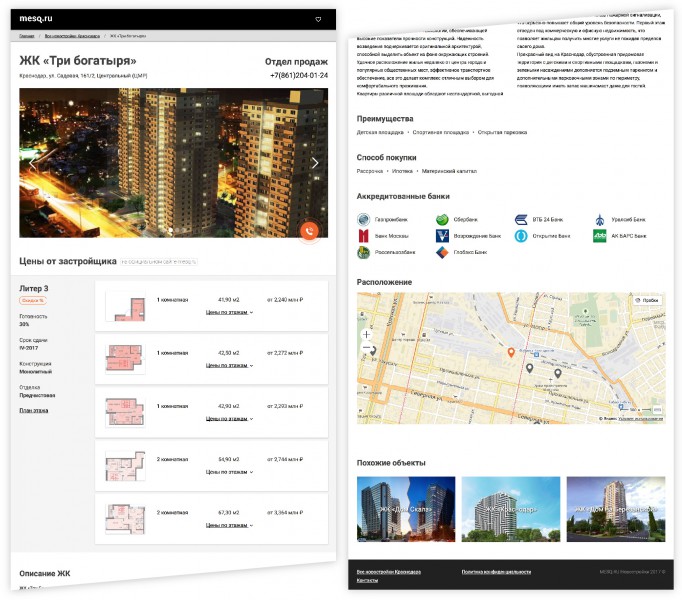This screenshot has height=600, width=682.
Task: Click the Скидка % badge under Литер 3
Action: 33,300
